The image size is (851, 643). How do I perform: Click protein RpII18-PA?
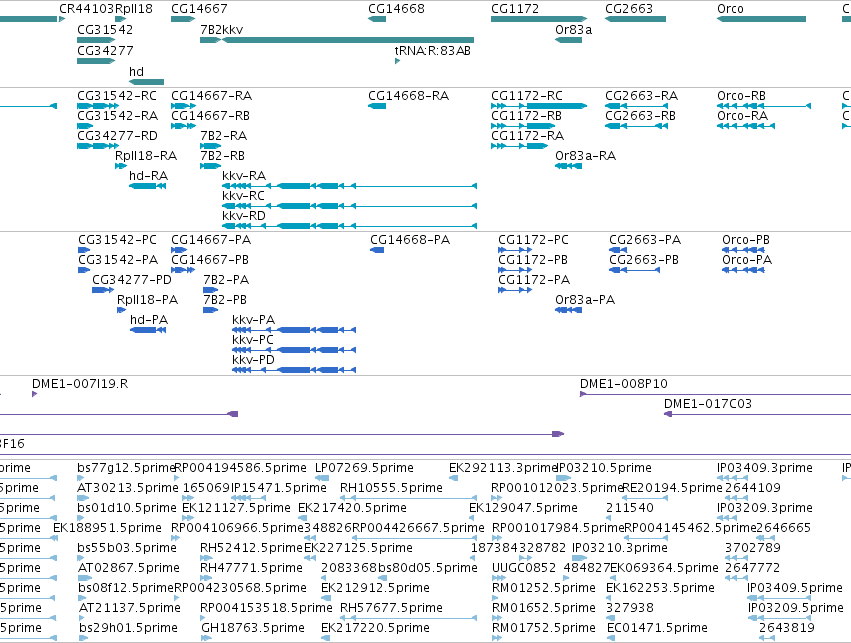point(122,310)
